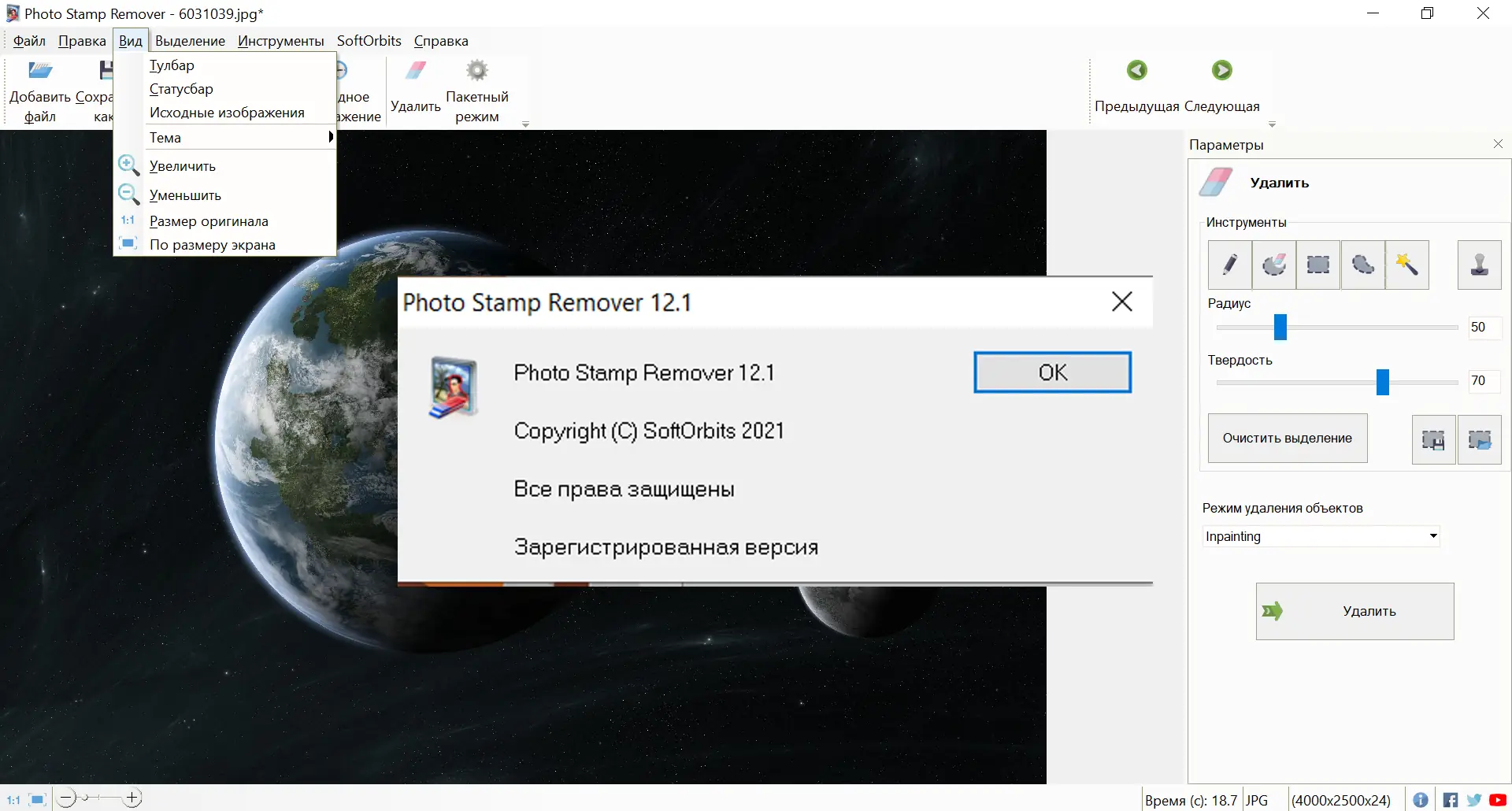1512x811 pixels.
Task: Click the JPG format status bar entry
Action: click(1257, 801)
